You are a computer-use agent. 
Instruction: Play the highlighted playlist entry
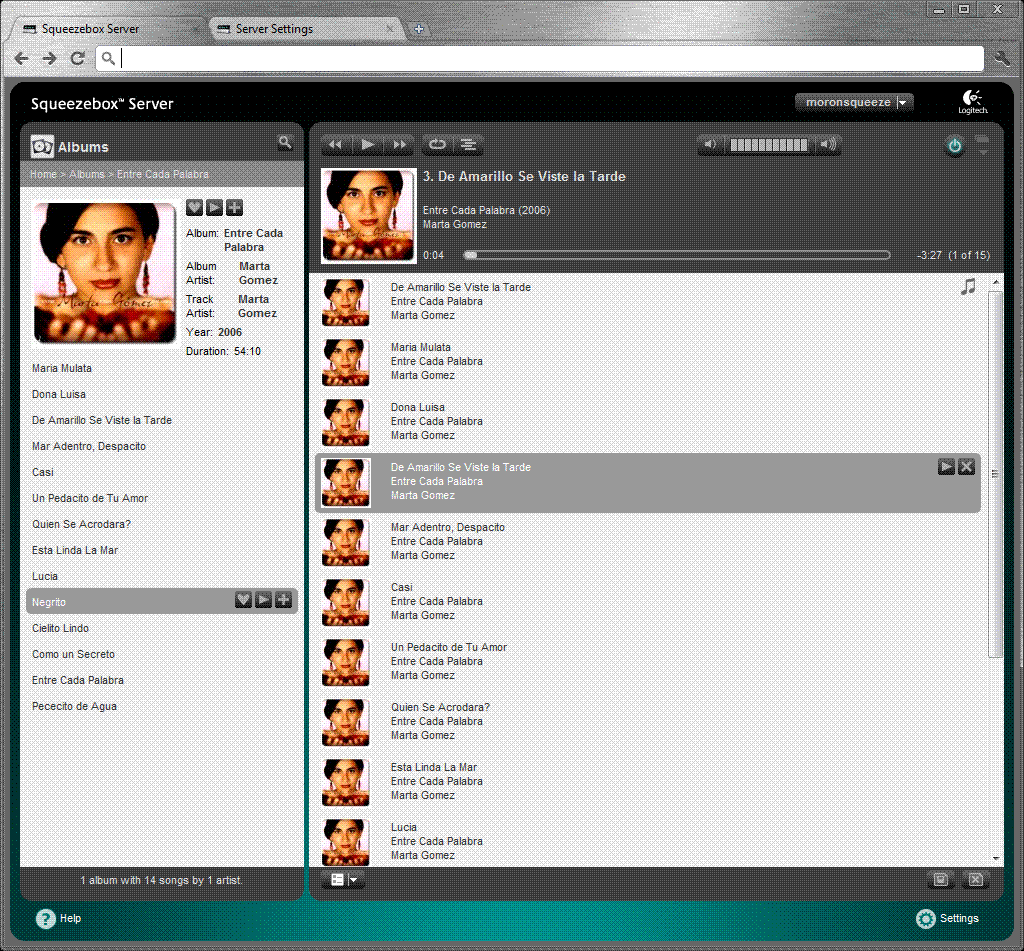[x=946, y=466]
